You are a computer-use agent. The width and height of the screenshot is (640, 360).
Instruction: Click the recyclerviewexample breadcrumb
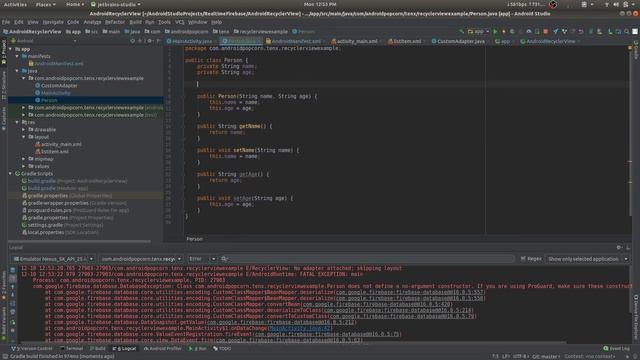click(x=260, y=31)
